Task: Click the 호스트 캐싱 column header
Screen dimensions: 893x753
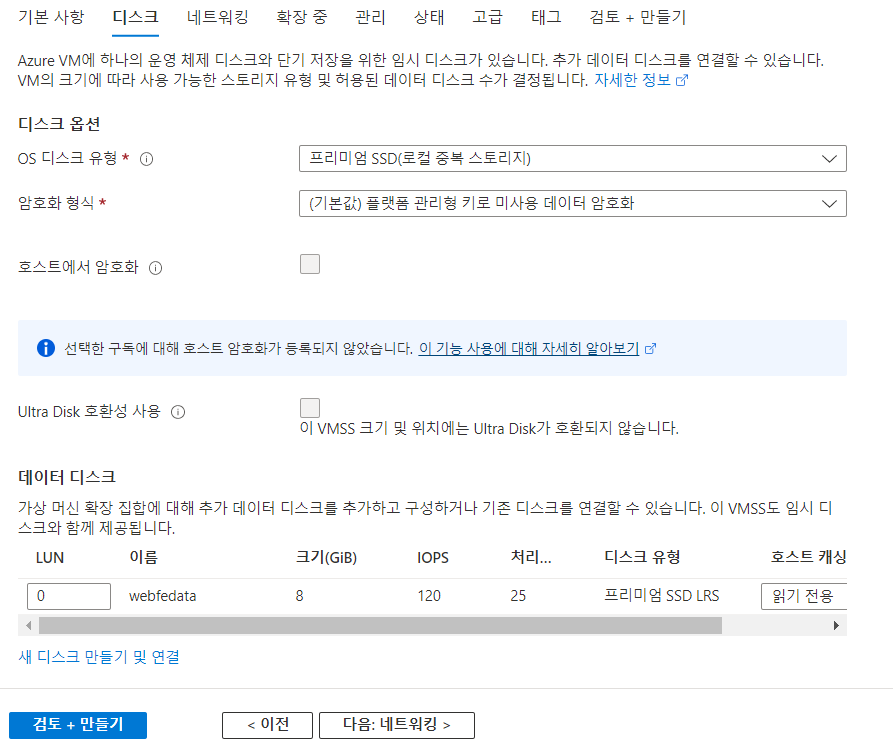Action: (x=809, y=557)
